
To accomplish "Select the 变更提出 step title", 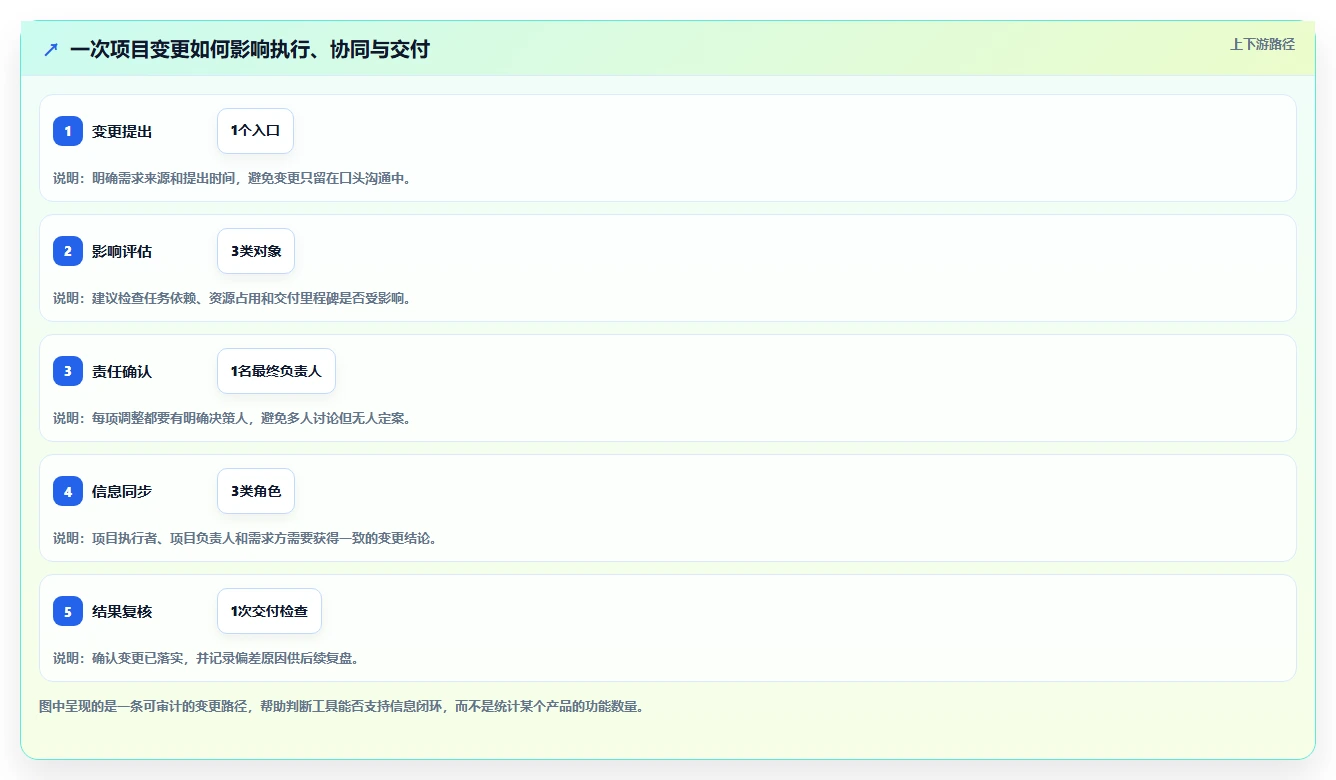I will [x=122, y=131].
